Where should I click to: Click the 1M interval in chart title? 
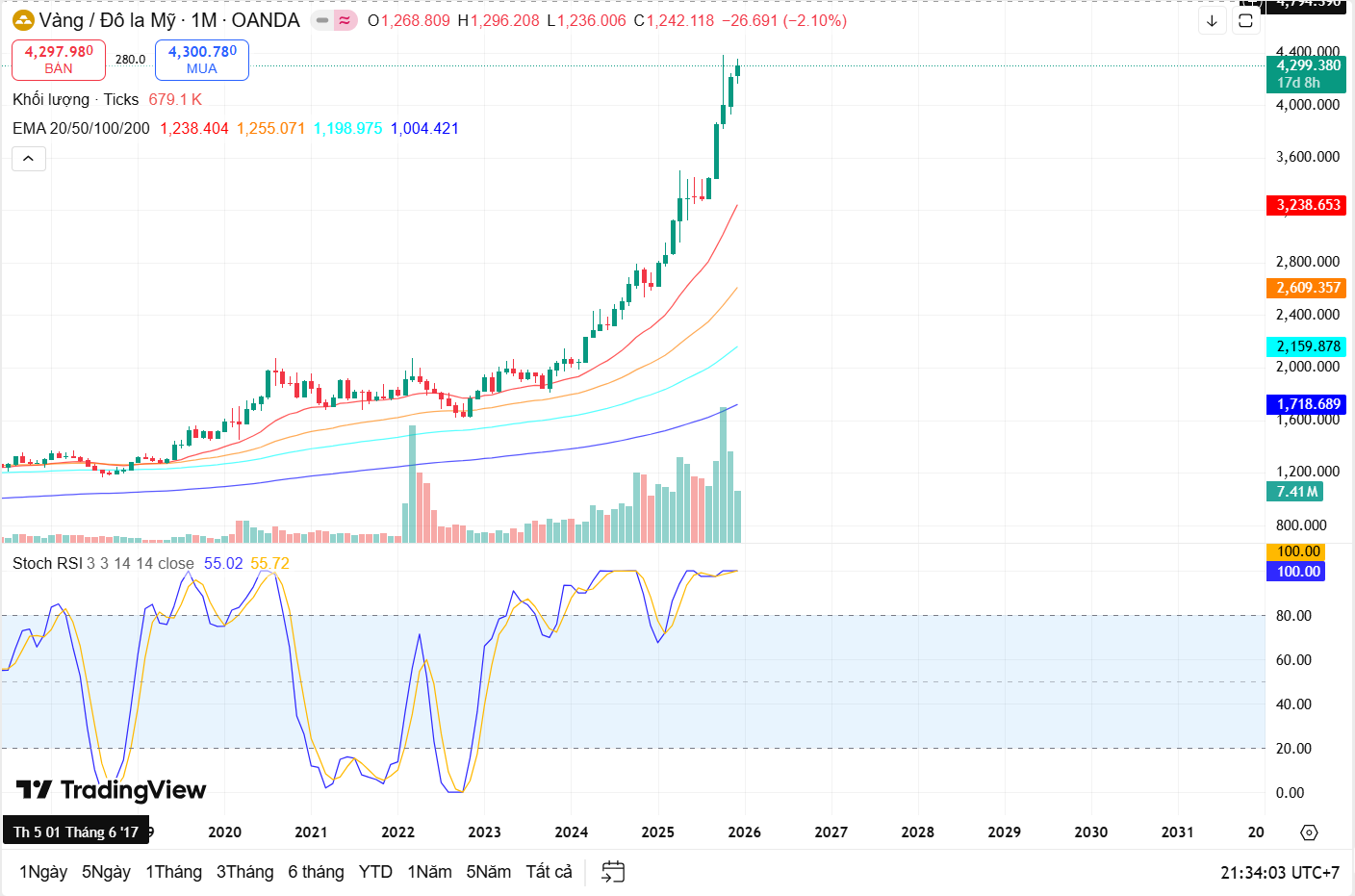[203, 20]
